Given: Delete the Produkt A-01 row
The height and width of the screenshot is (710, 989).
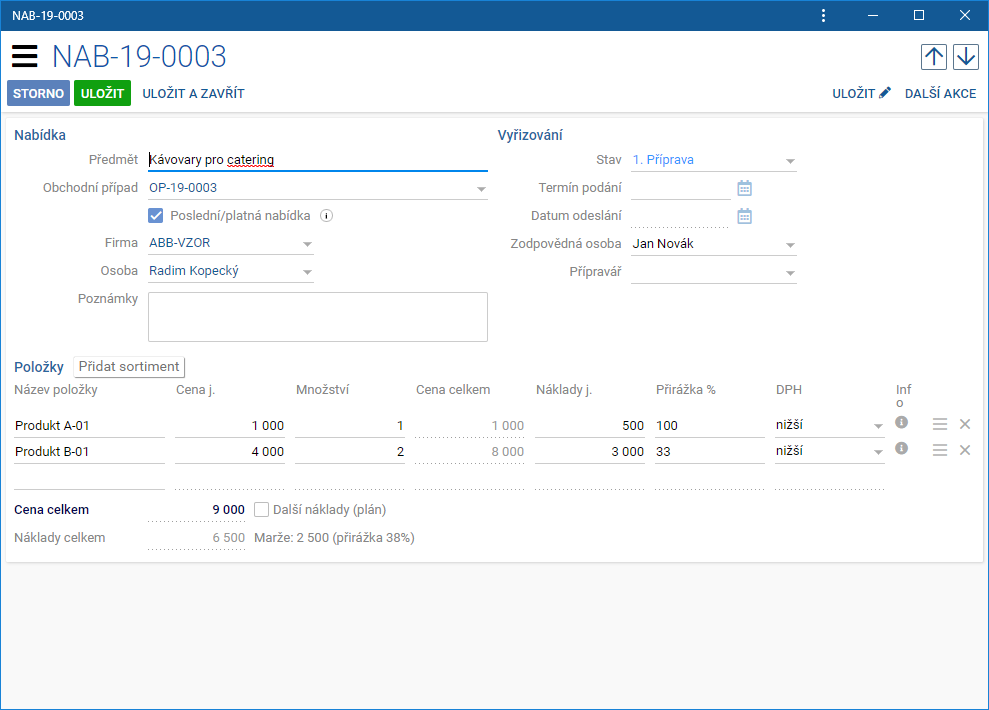Looking at the screenshot, I should coord(964,424).
